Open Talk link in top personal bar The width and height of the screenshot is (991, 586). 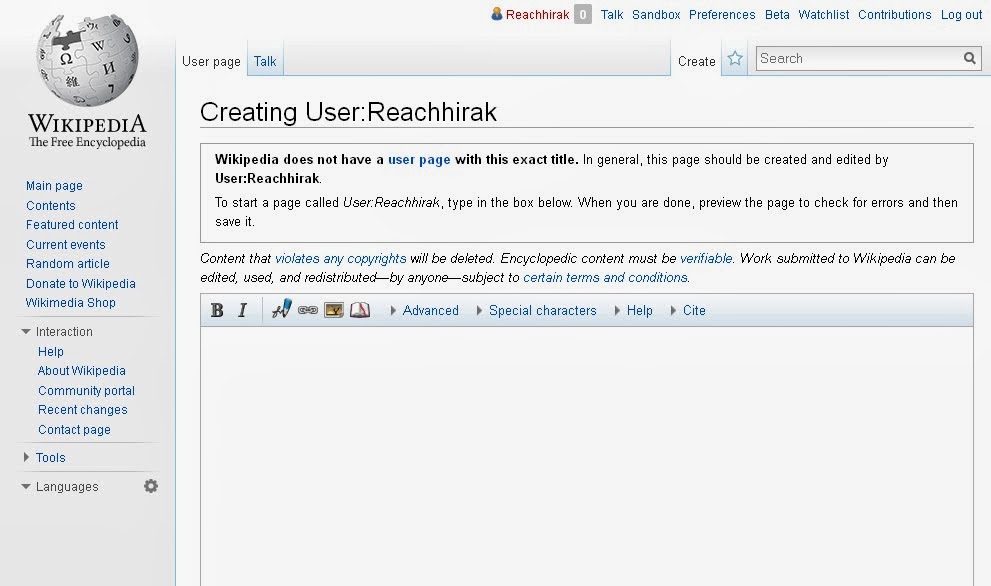point(612,15)
